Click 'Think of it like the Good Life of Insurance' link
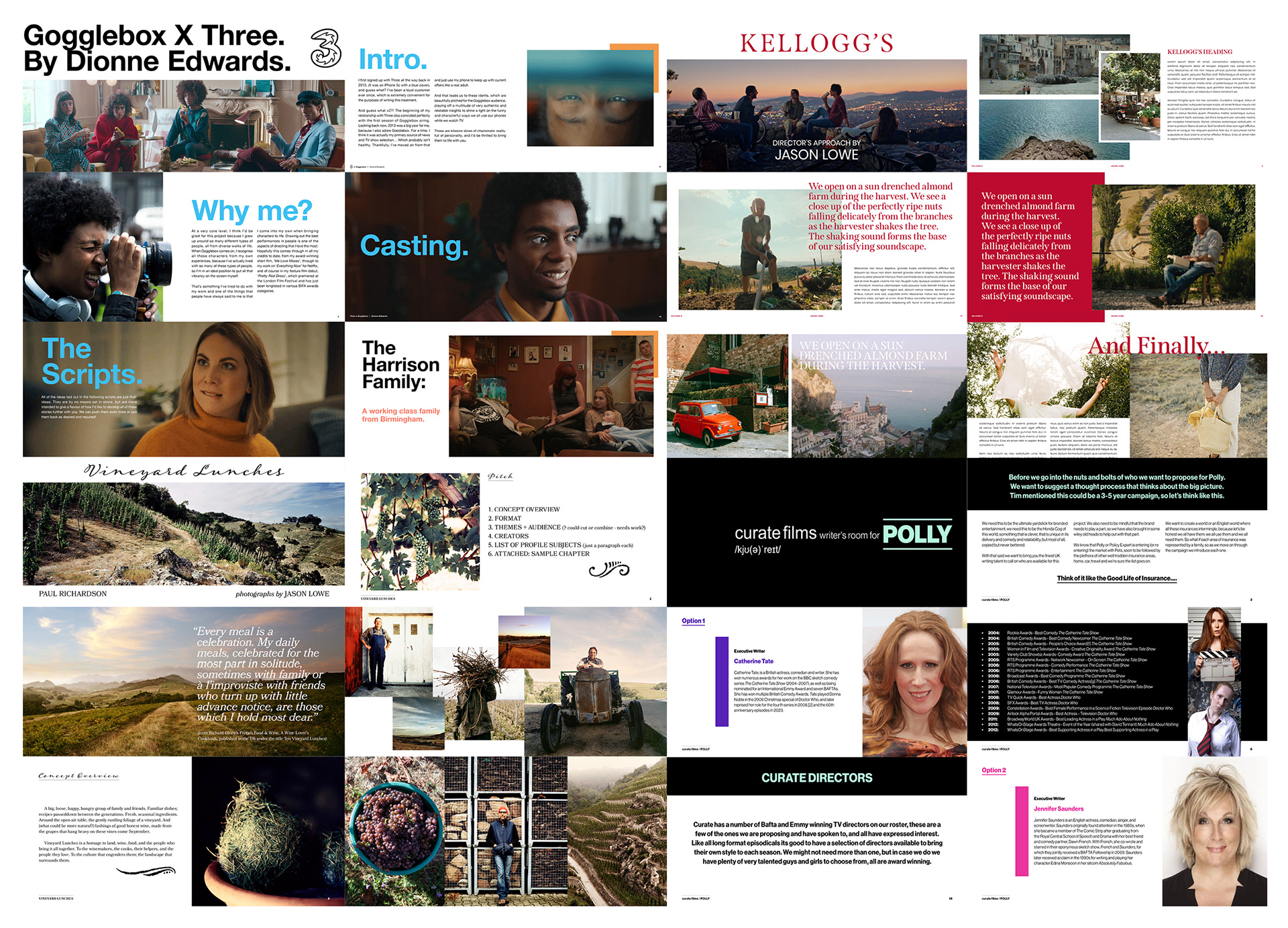Image resolution: width=1288 pixels, height=928 pixels. pos(1117,578)
